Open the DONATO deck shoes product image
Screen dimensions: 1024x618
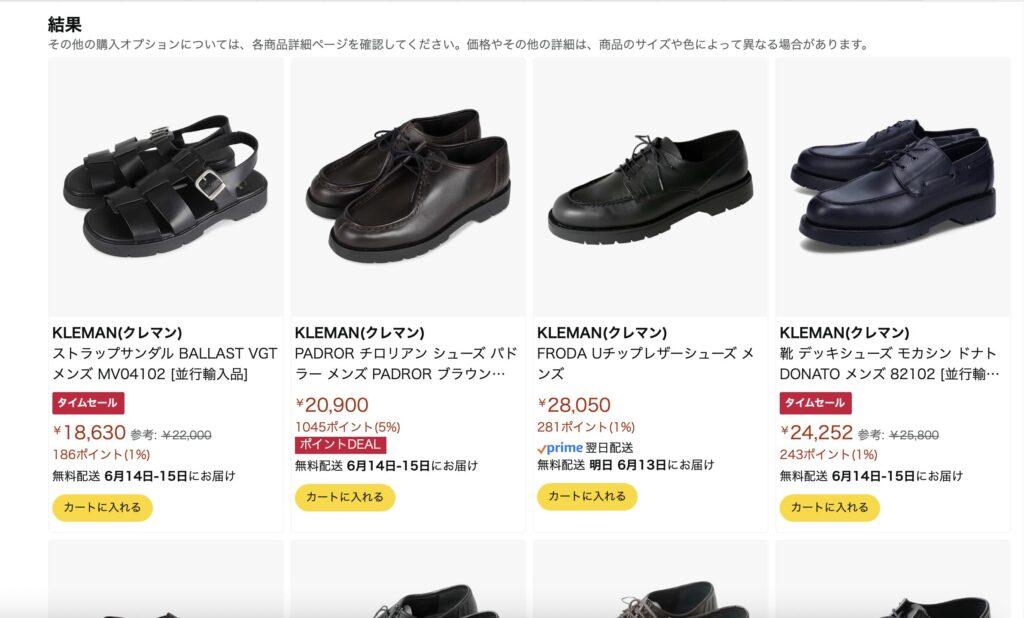893,187
